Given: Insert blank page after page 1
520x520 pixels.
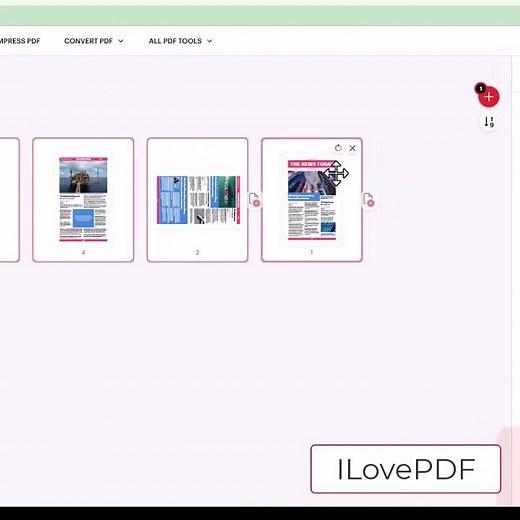Looking at the screenshot, I should click(369, 199).
